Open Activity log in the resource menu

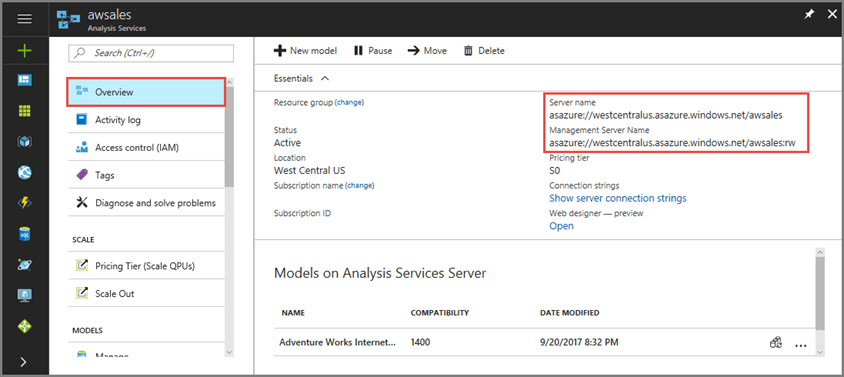tap(146, 120)
